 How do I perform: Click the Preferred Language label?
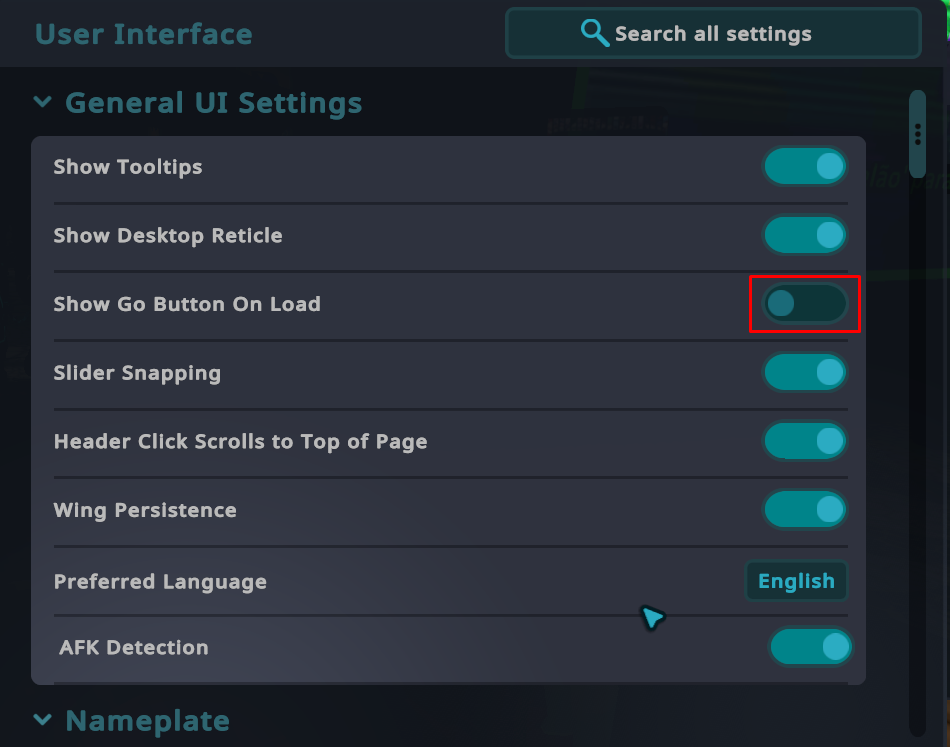(x=160, y=582)
